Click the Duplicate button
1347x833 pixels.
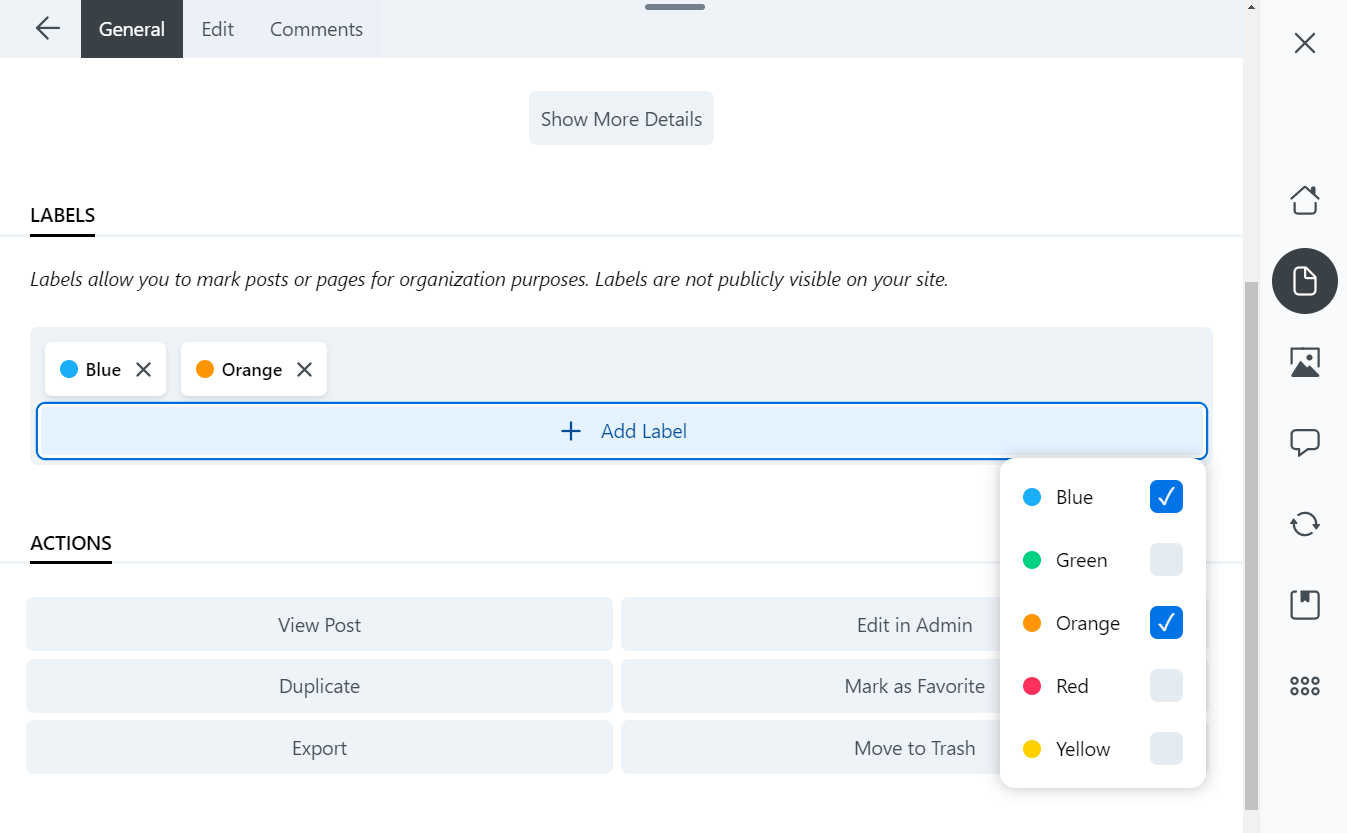[x=319, y=686]
